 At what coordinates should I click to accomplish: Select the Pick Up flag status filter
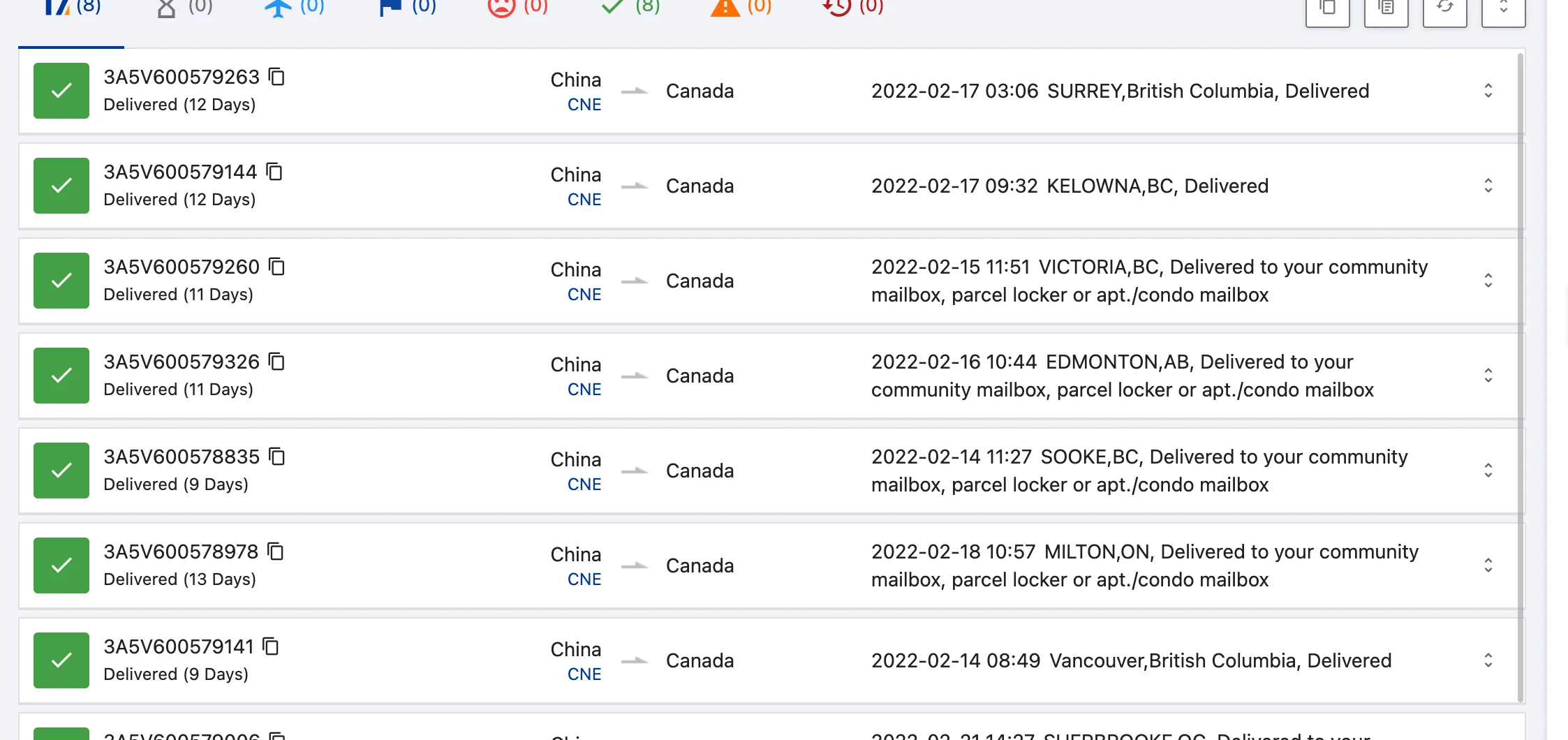click(390, 7)
